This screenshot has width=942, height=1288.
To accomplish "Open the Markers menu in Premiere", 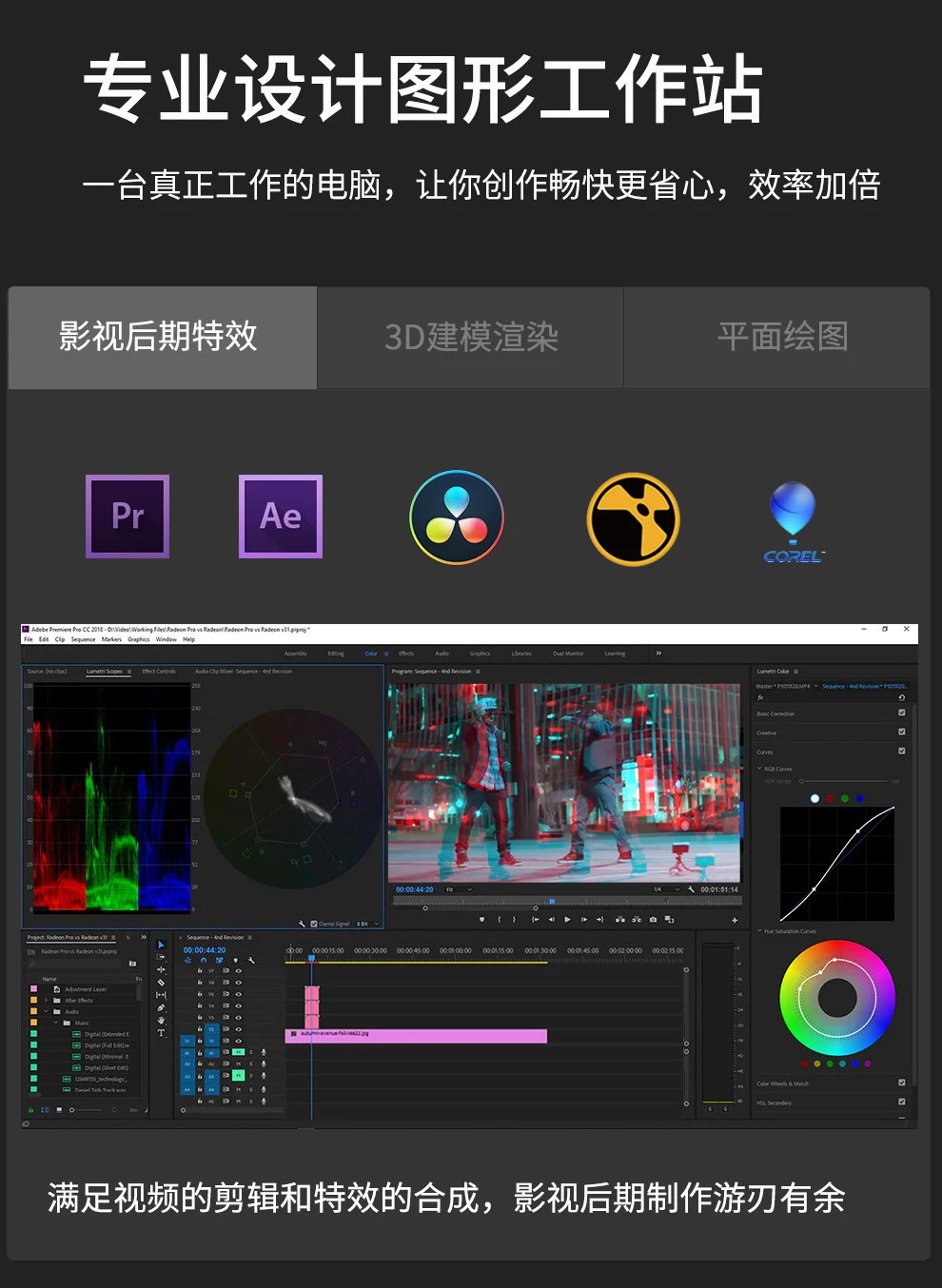I will click(111, 639).
